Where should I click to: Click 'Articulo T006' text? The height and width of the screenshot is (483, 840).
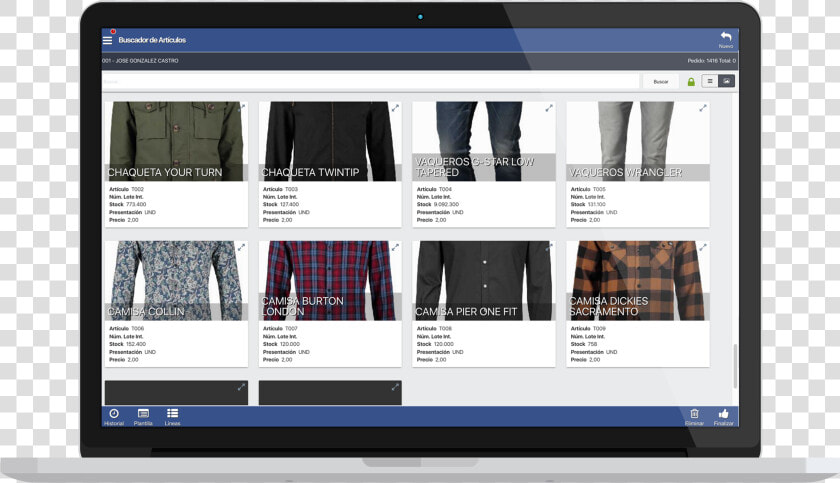pos(126,329)
